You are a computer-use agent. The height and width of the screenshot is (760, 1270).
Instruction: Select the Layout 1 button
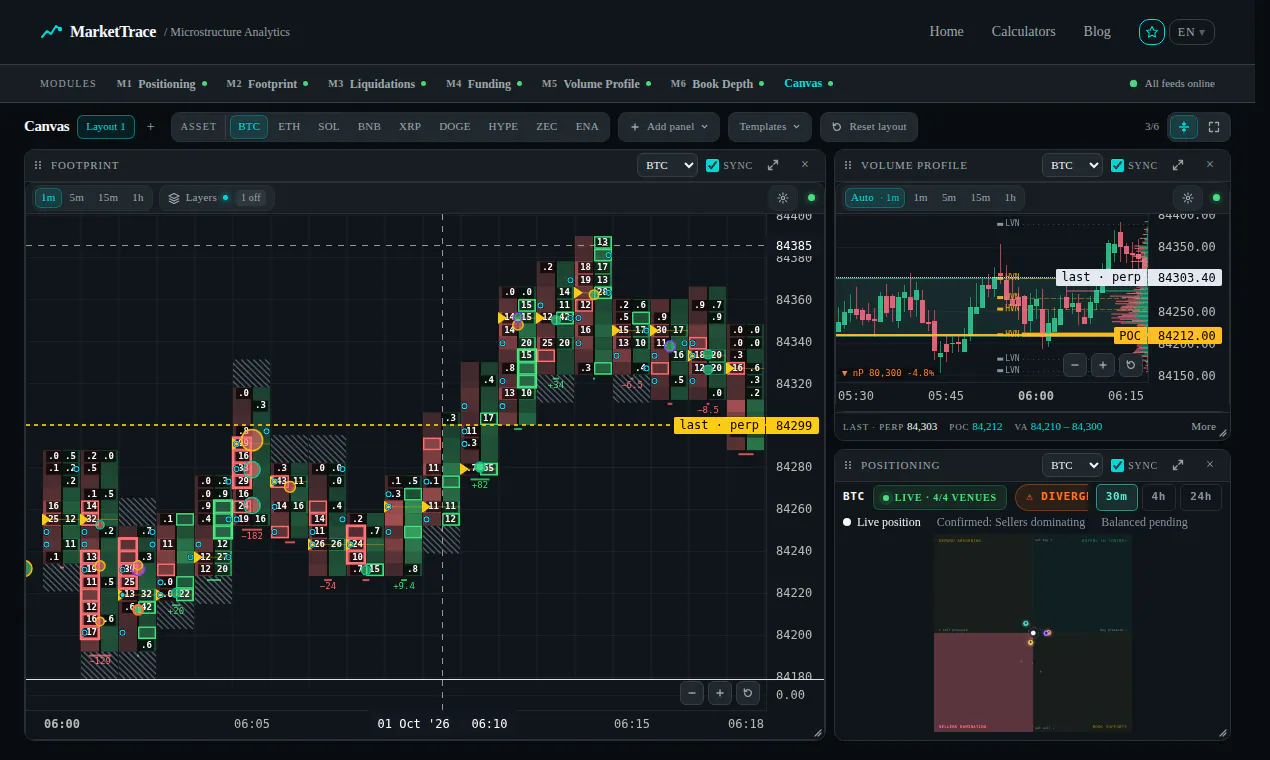[105, 127]
